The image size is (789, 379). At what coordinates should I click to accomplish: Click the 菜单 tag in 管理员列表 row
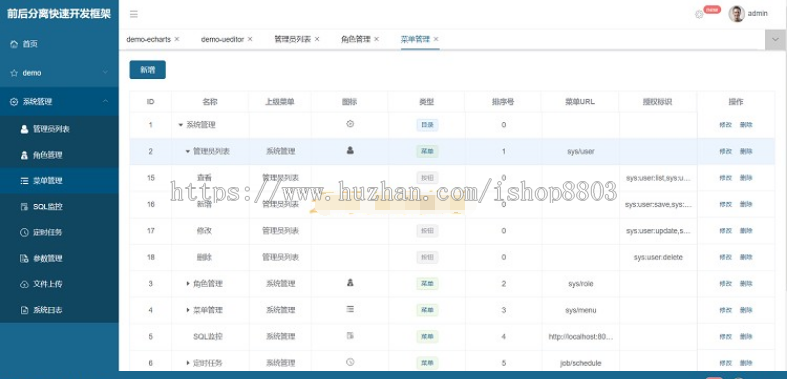tap(427, 151)
